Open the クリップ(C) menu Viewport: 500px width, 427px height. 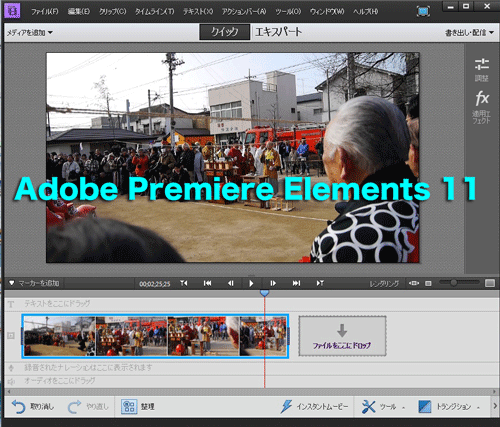(112, 12)
